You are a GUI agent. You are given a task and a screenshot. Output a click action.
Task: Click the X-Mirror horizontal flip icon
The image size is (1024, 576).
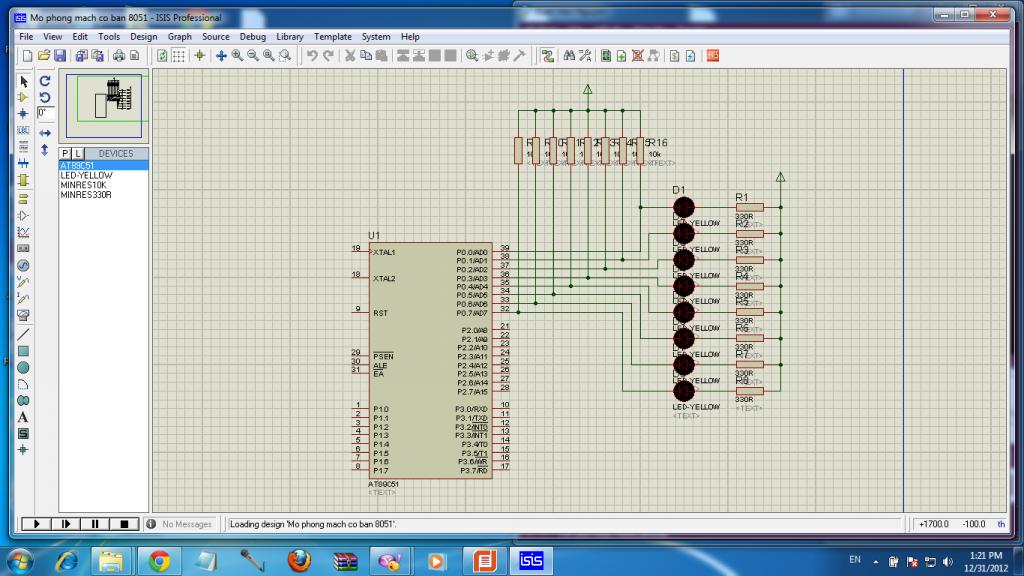(x=45, y=132)
